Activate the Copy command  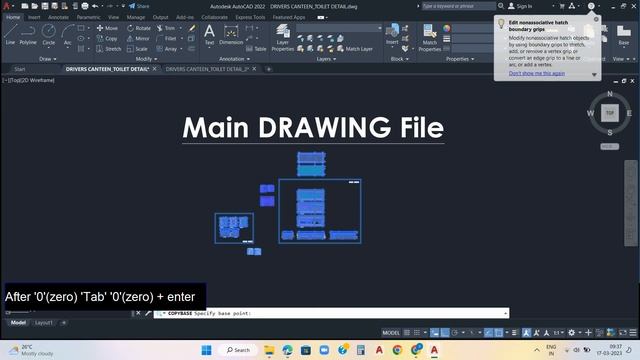[x=107, y=38]
